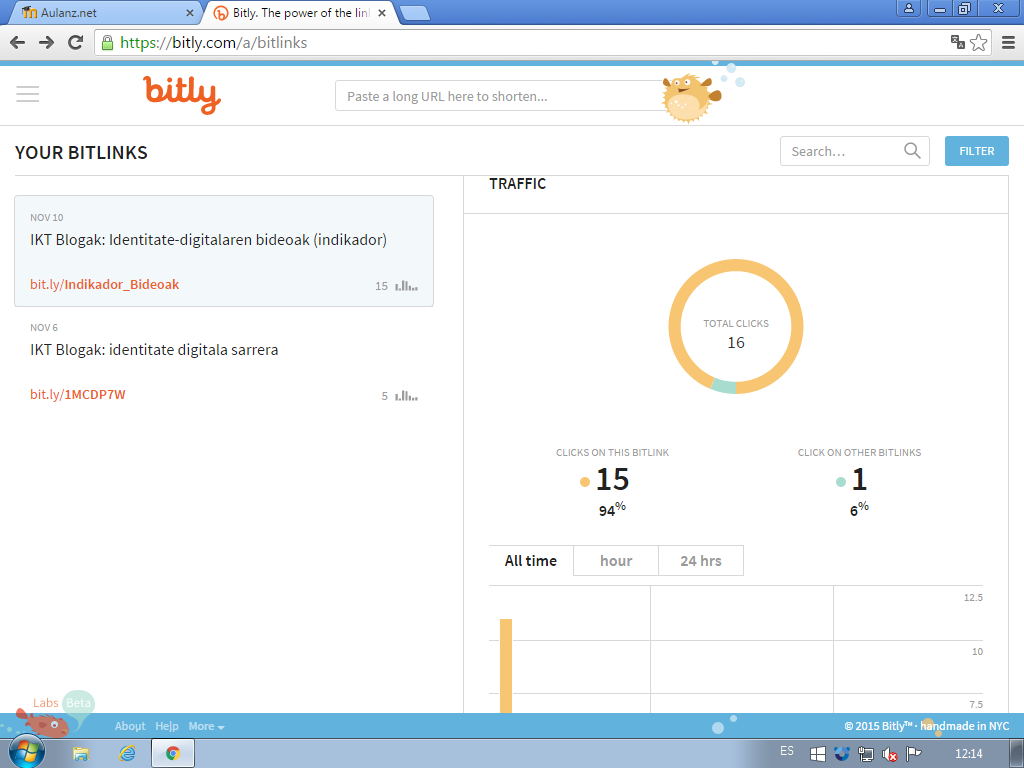Open the bit.ly/1MCDP7W link
1024x768 pixels.
(x=78, y=394)
